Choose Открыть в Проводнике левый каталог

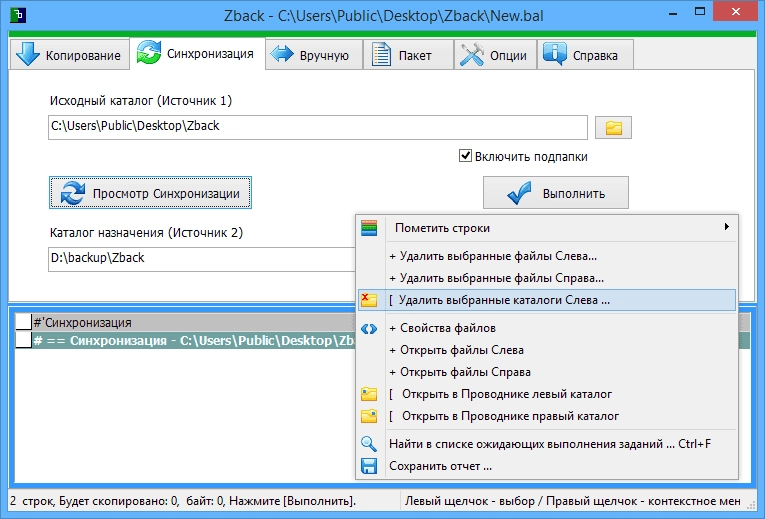546,394
